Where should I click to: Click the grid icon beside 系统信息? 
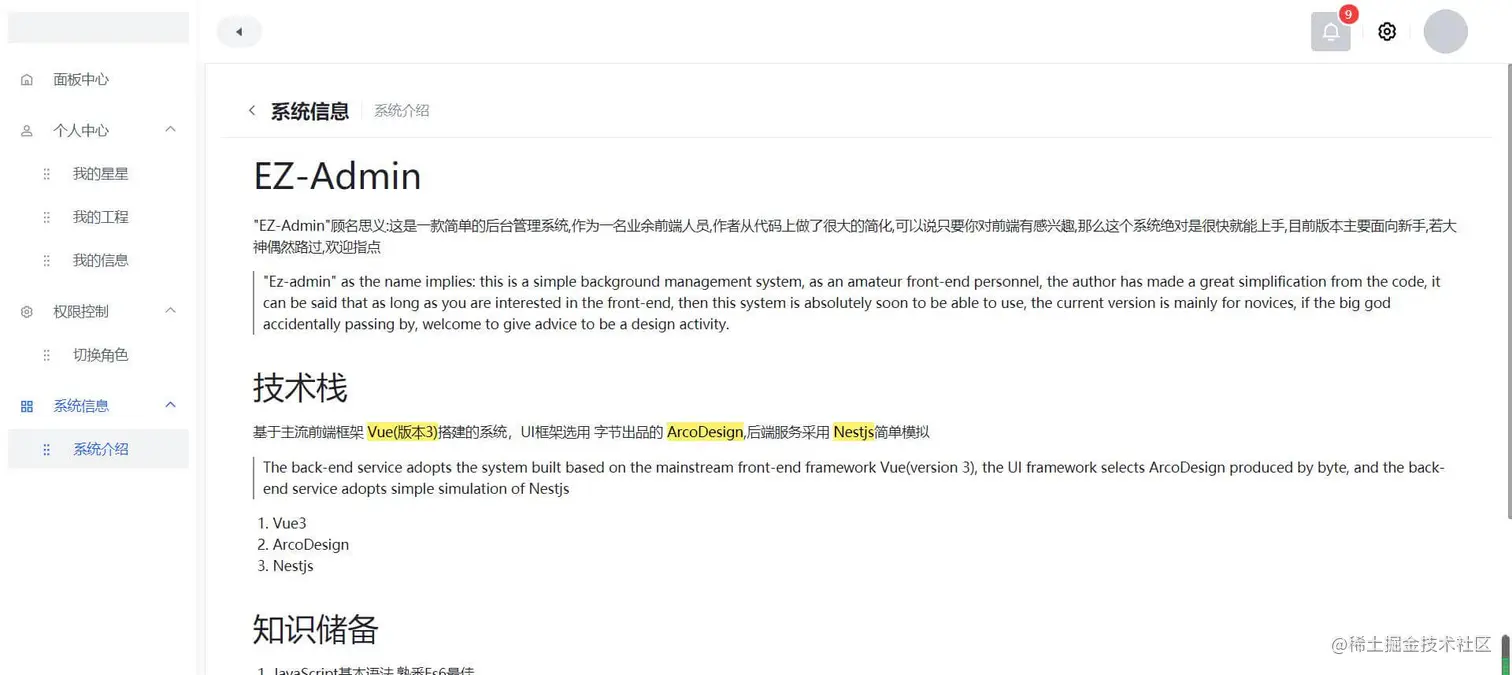(x=27, y=406)
